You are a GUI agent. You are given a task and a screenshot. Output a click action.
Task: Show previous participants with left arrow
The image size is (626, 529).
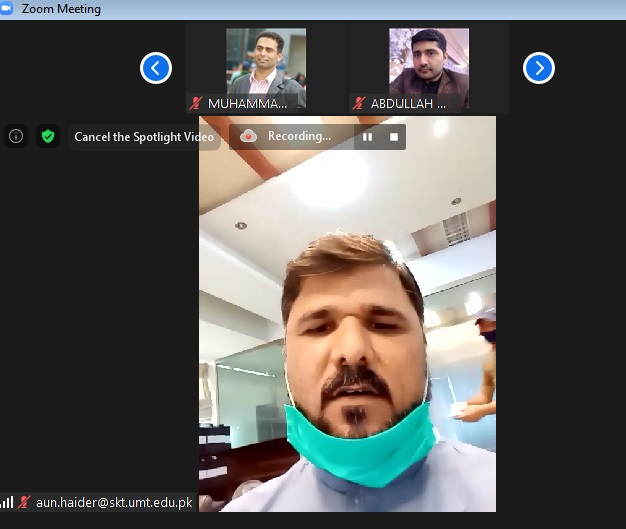coord(155,68)
